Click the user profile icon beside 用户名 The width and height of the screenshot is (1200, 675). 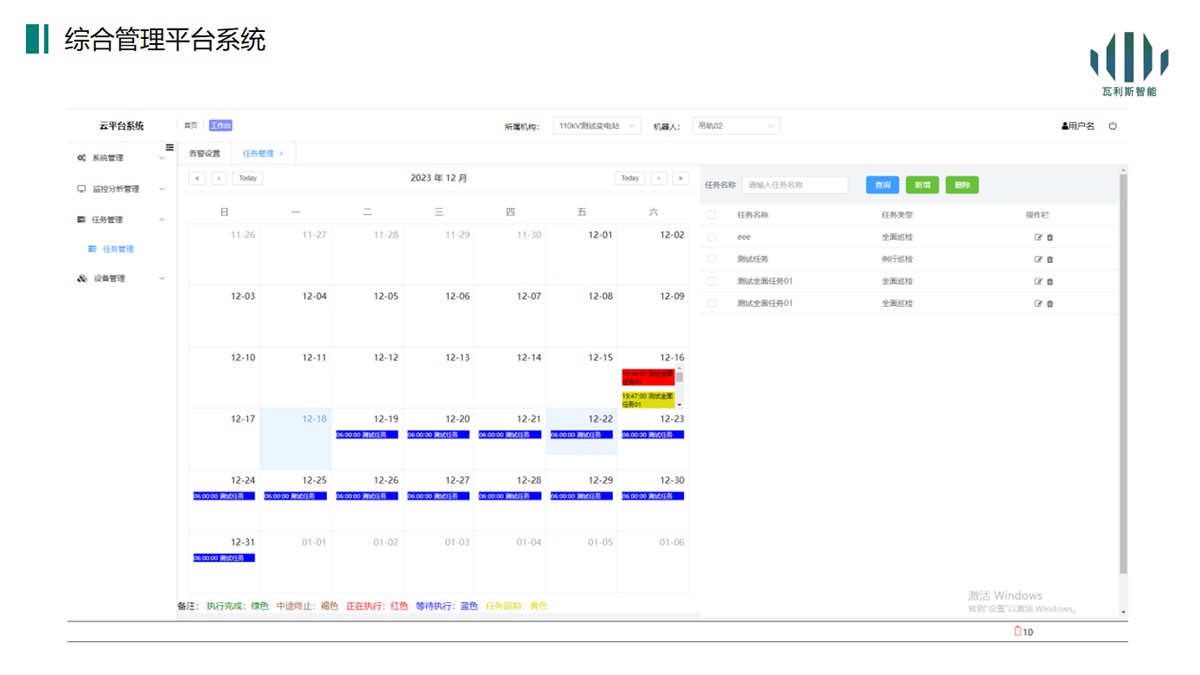tap(1065, 126)
